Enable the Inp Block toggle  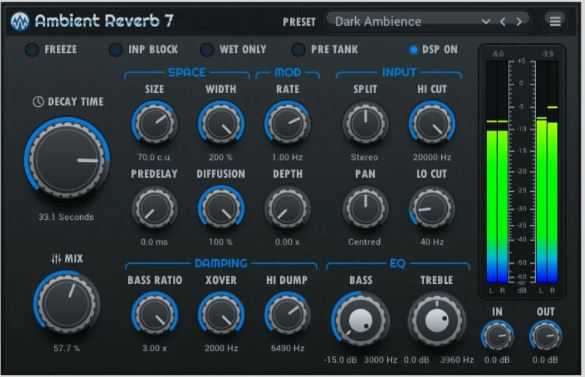[x=115, y=50]
